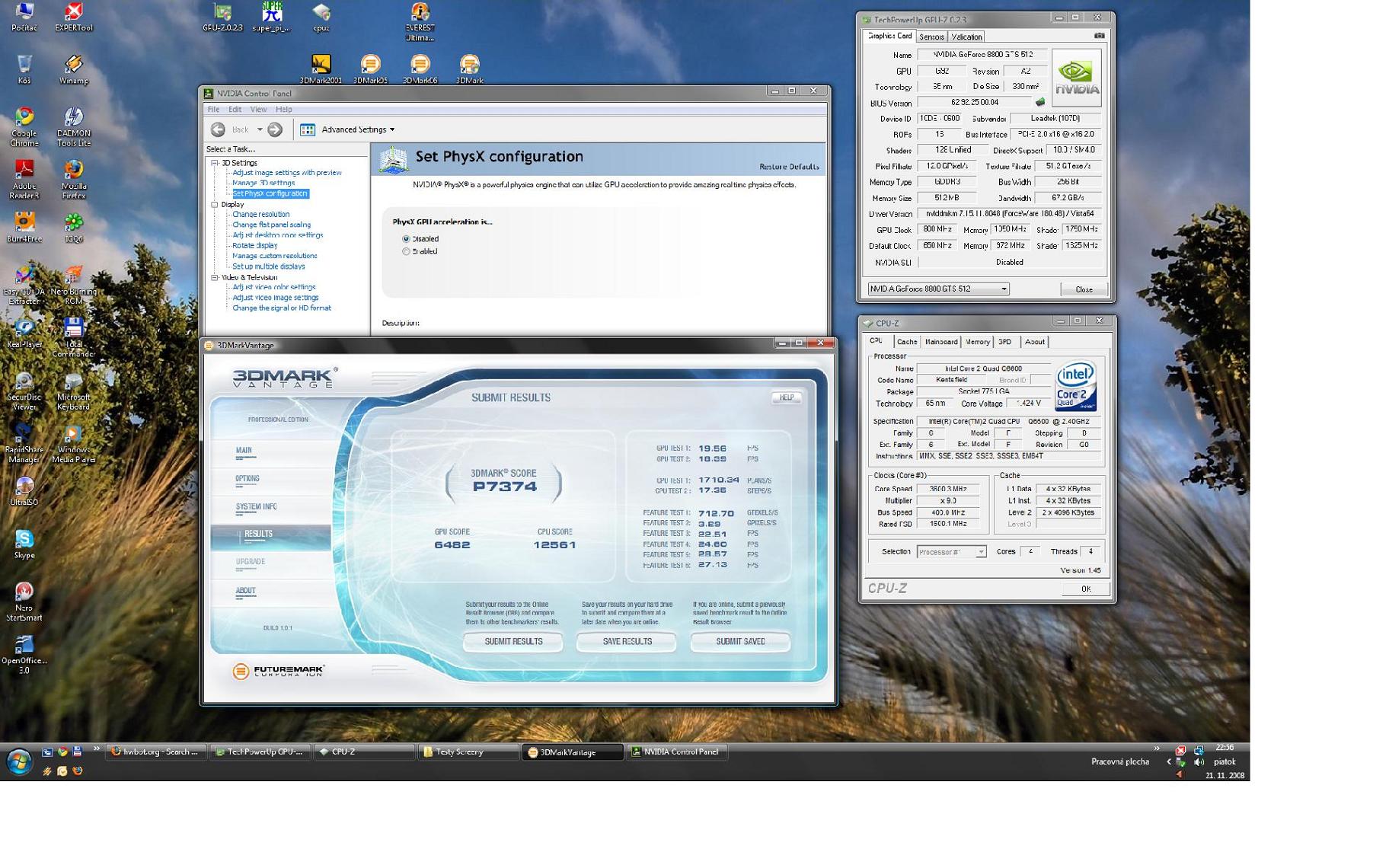Open the Skype desktop icon
The height and width of the screenshot is (868, 1389).
click(24, 544)
